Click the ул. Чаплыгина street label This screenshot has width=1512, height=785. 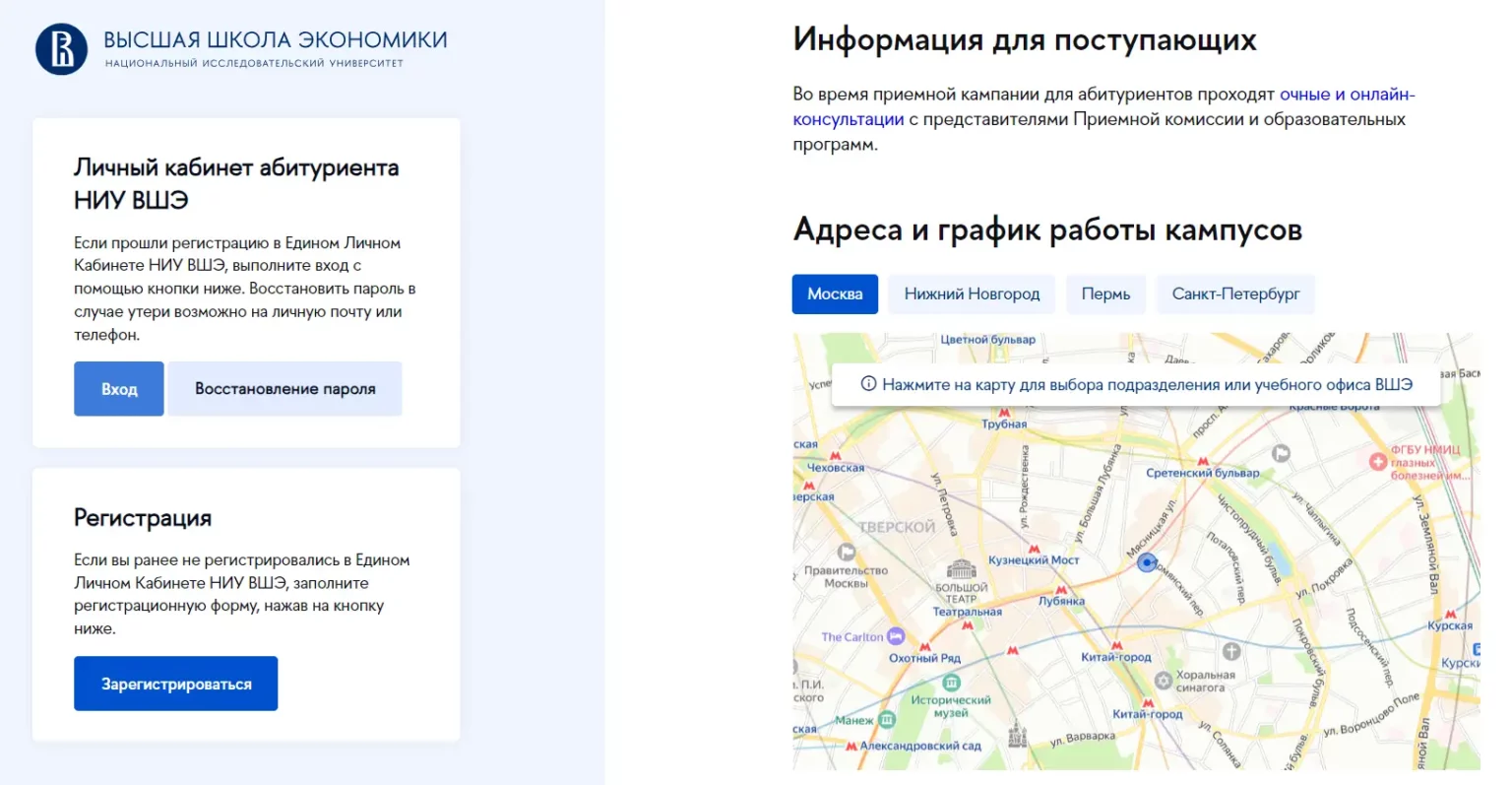[1316, 518]
